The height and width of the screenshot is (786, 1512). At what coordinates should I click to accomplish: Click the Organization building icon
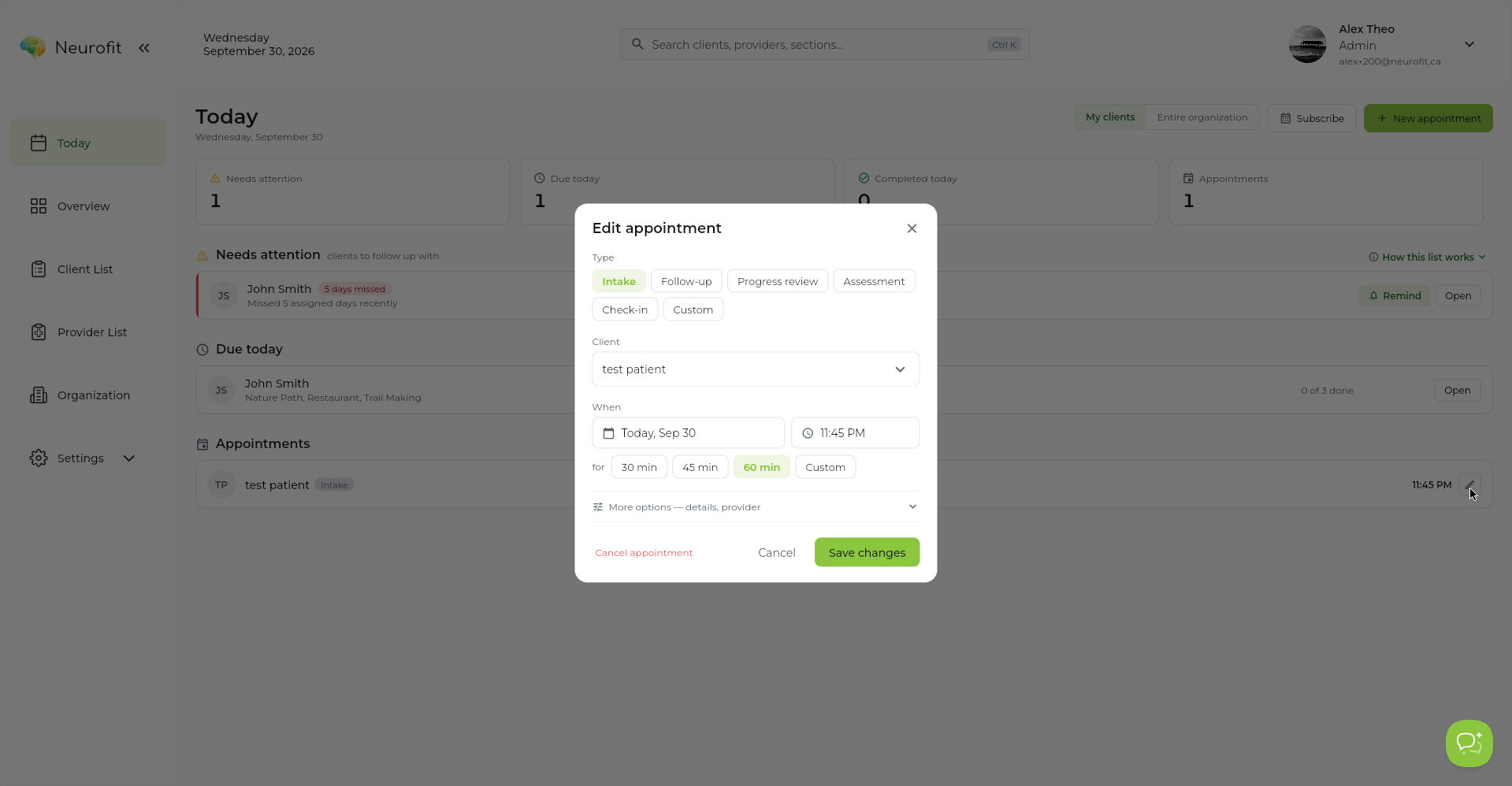(39, 395)
